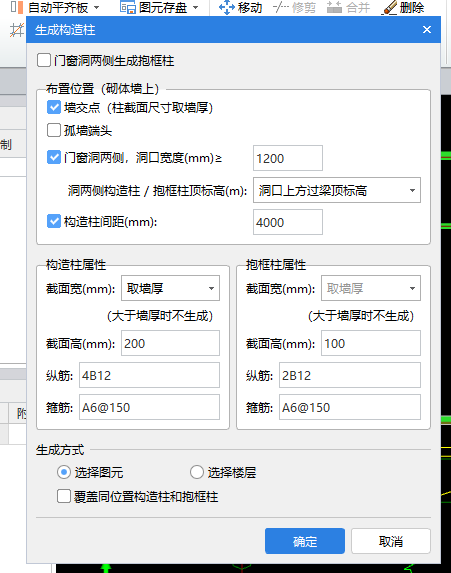Image resolution: width=451 pixels, height=573 pixels.
Task: Click the 合并 merge tool
Action: pos(348,7)
